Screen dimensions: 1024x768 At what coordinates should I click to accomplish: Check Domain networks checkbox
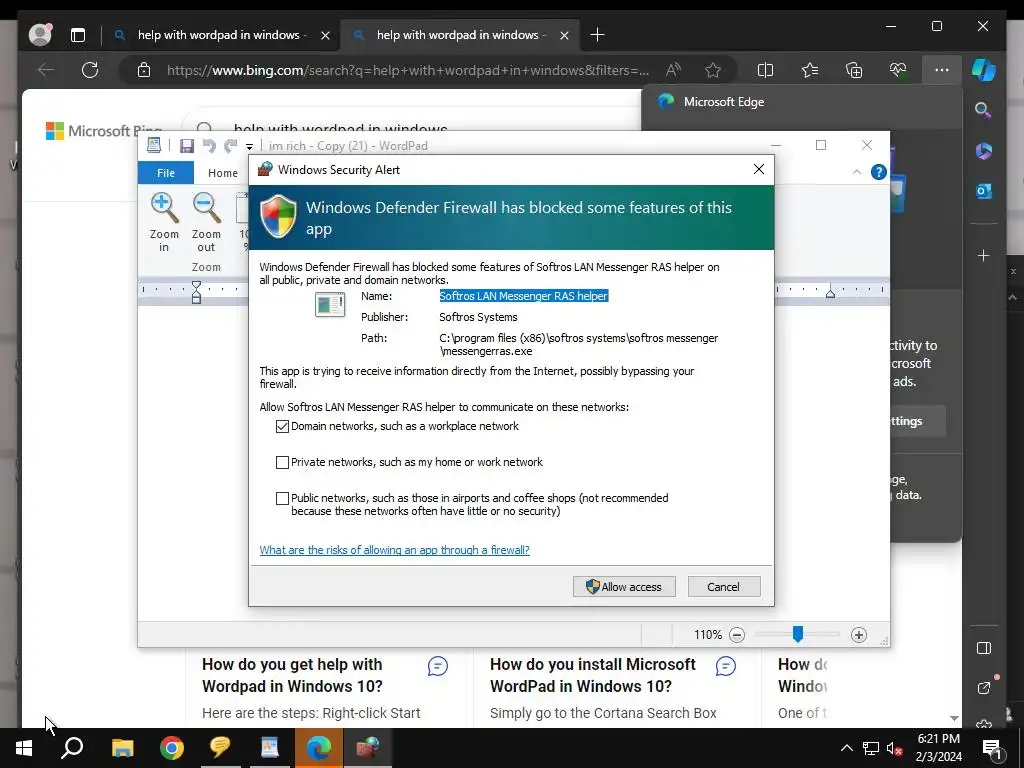pos(282,426)
